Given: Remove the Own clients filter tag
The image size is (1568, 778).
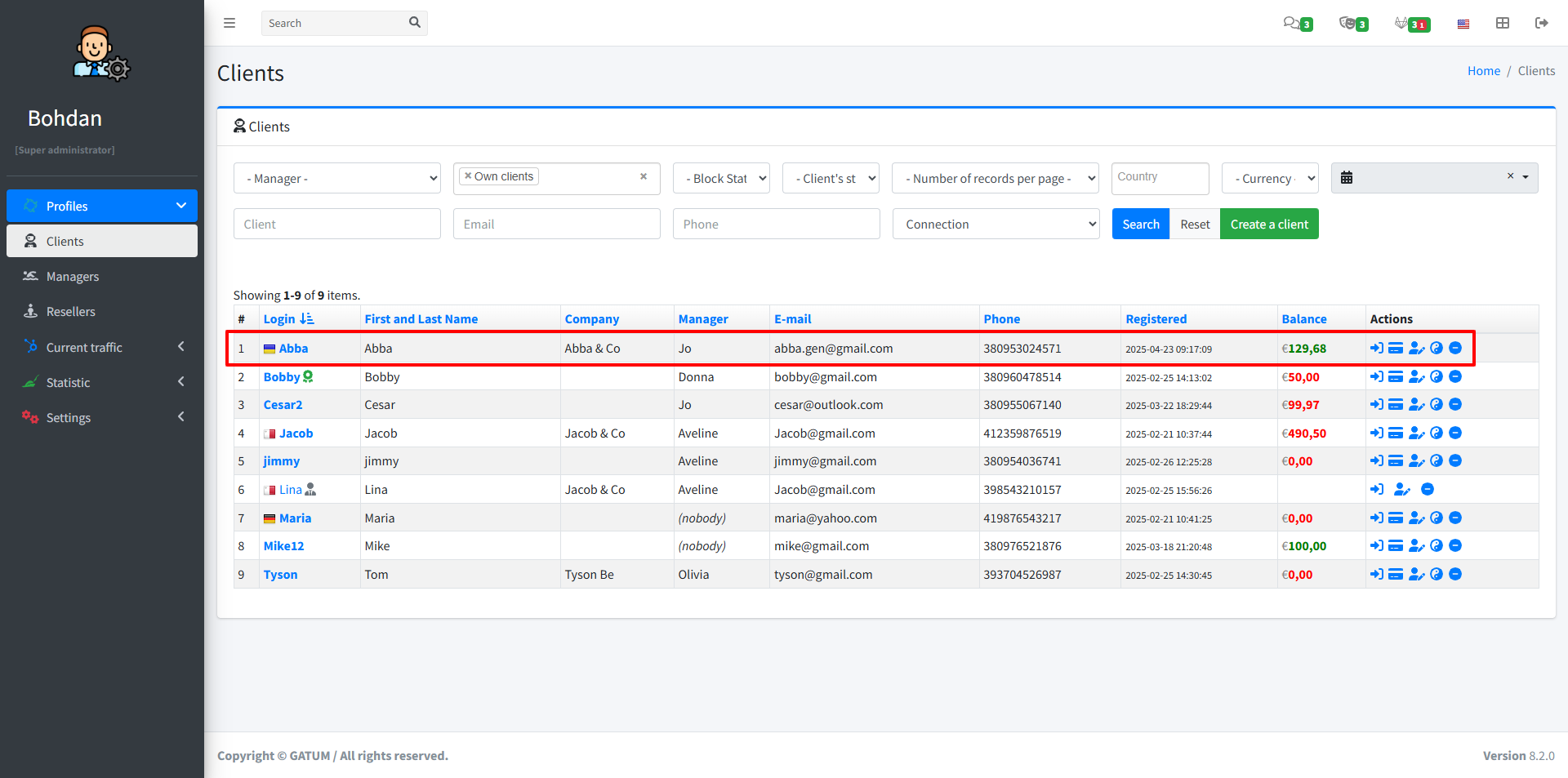Looking at the screenshot, I should pos(468,176).
